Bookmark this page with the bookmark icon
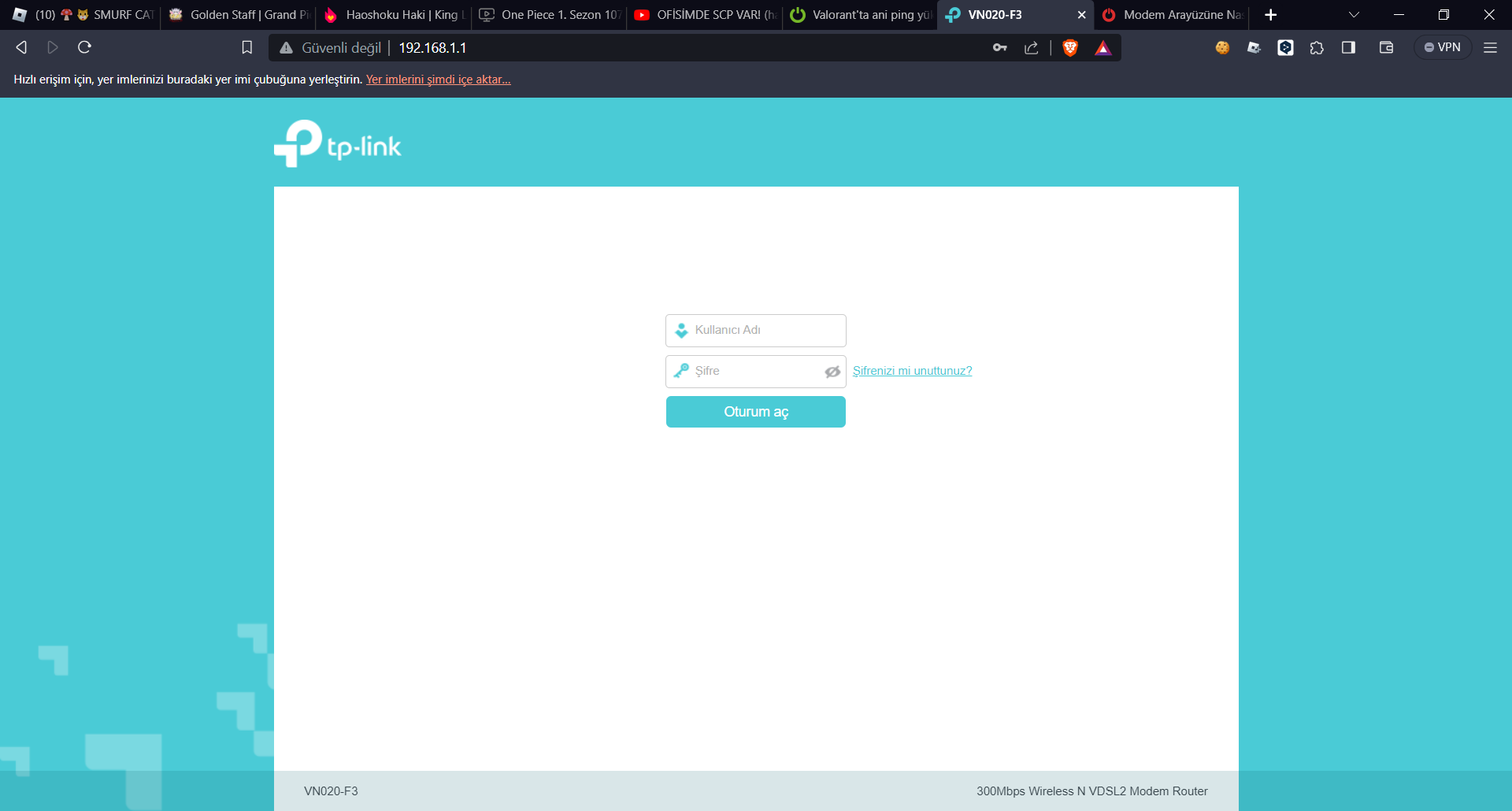1512x811 pixels. pyautogui.click(x=247, y=47)
